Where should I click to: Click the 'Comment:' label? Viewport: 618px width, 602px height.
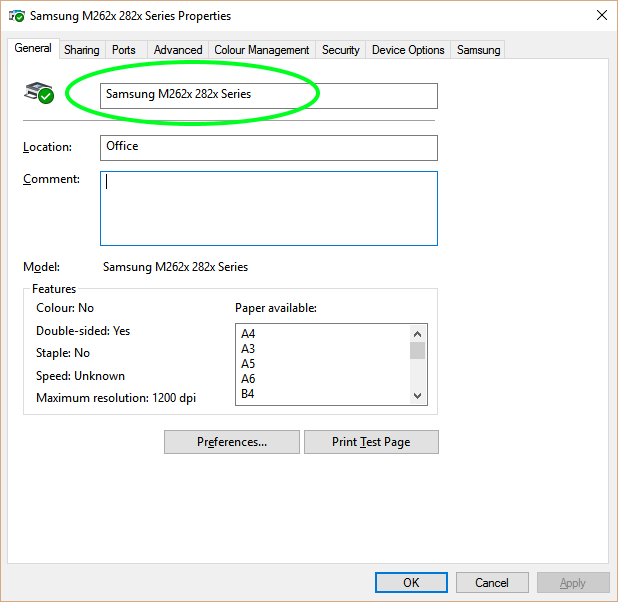click(x=51, y=179)
